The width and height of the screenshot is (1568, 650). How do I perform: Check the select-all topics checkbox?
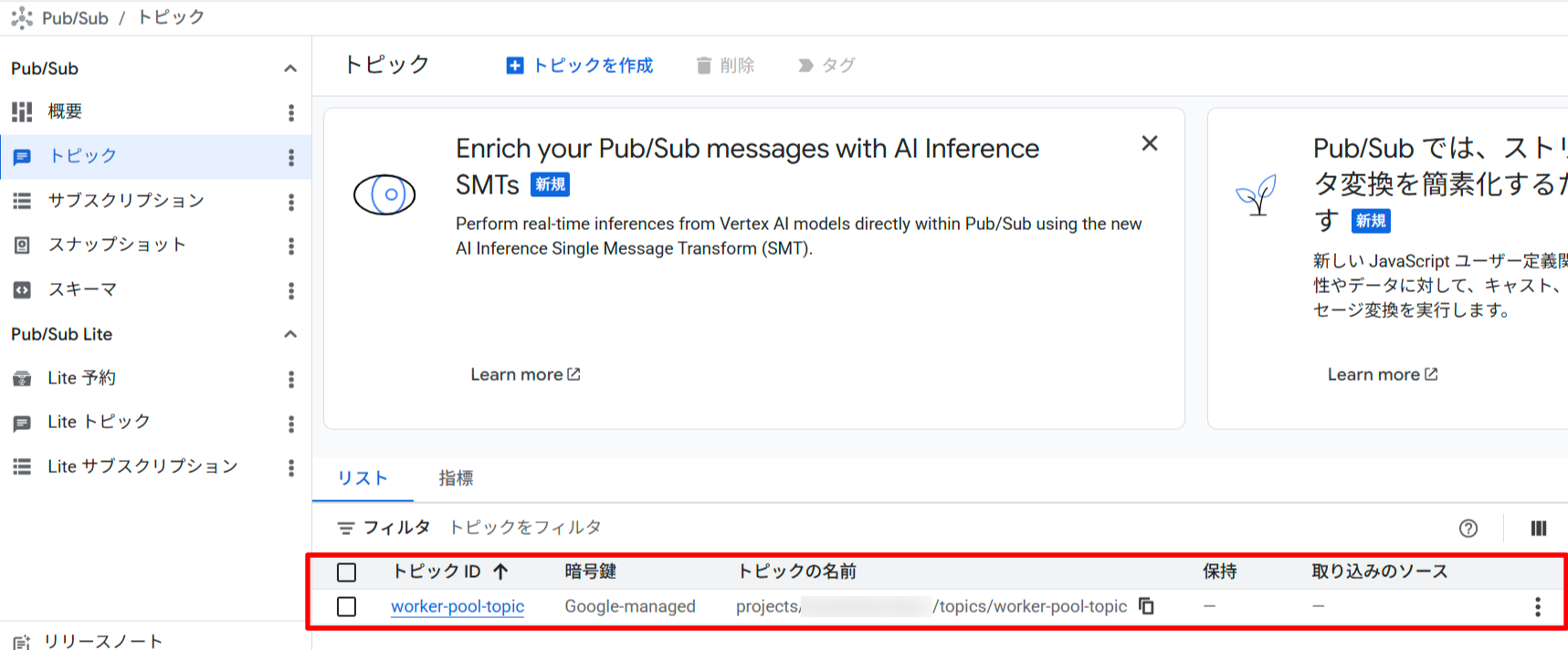[x=346, y=572]
